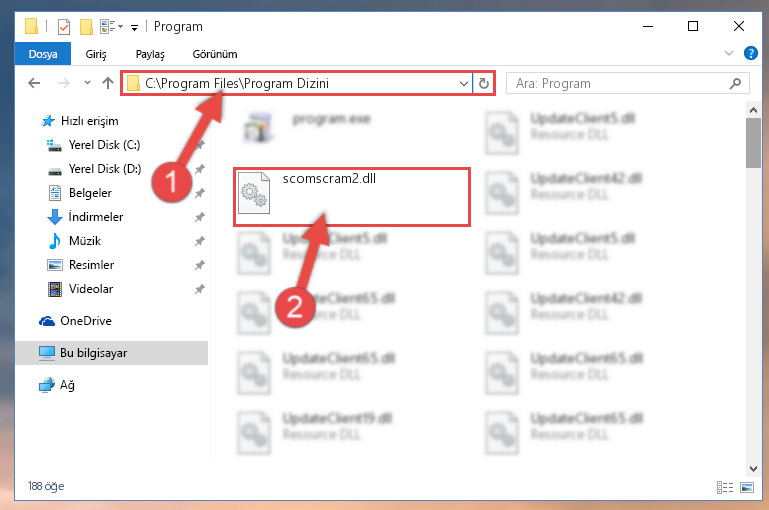Image resolution: width=769 pixels, height=510 pixels.
Task: Open the Help question mark icon
Action: tap(750, 53)
